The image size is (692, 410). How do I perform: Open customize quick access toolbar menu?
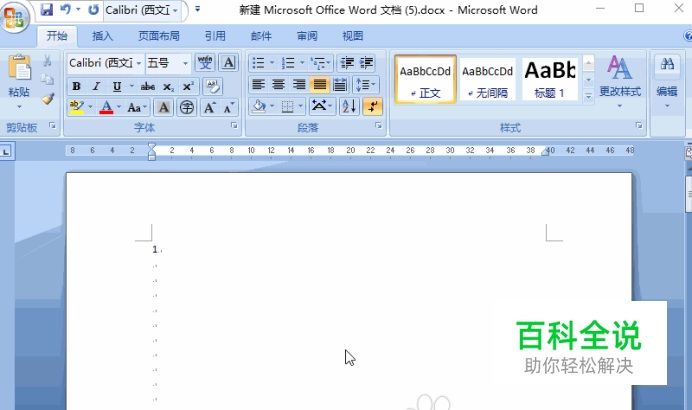coord(198,9)
